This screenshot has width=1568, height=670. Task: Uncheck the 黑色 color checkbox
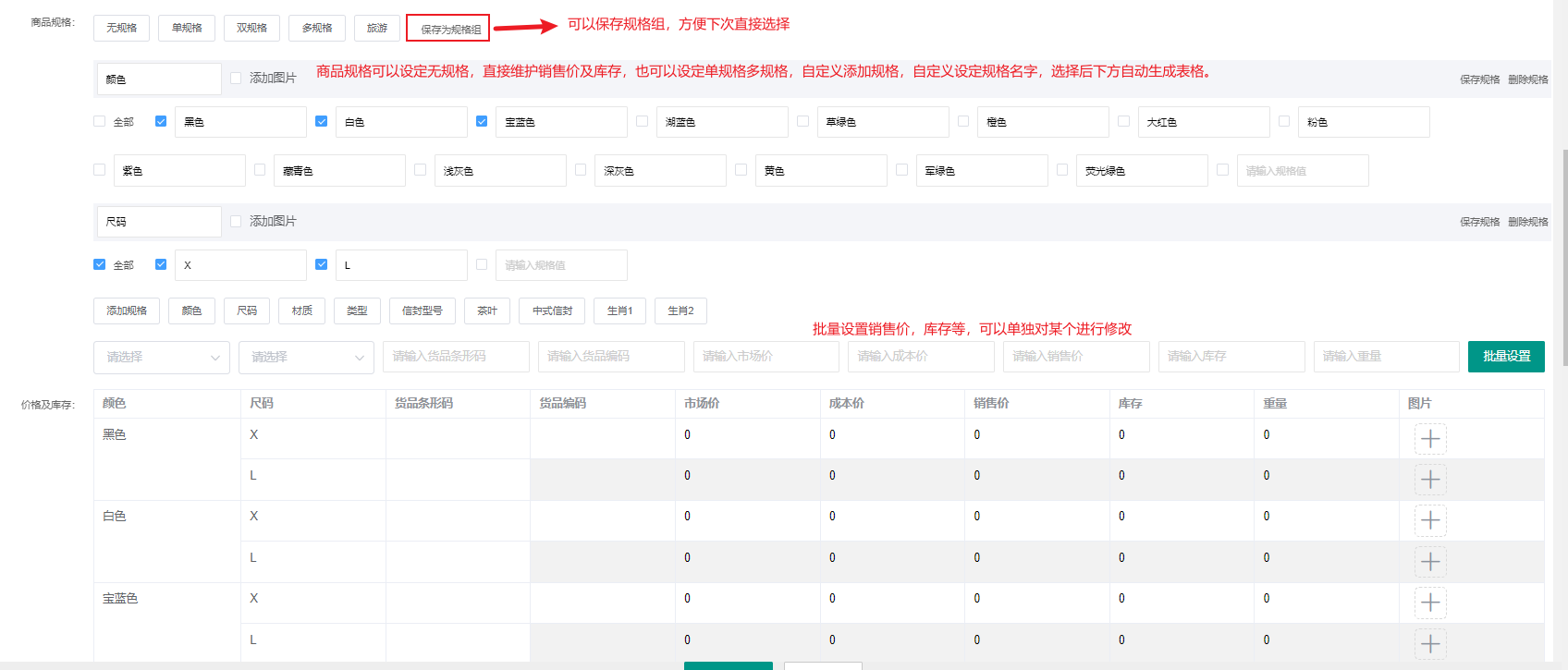161,121
